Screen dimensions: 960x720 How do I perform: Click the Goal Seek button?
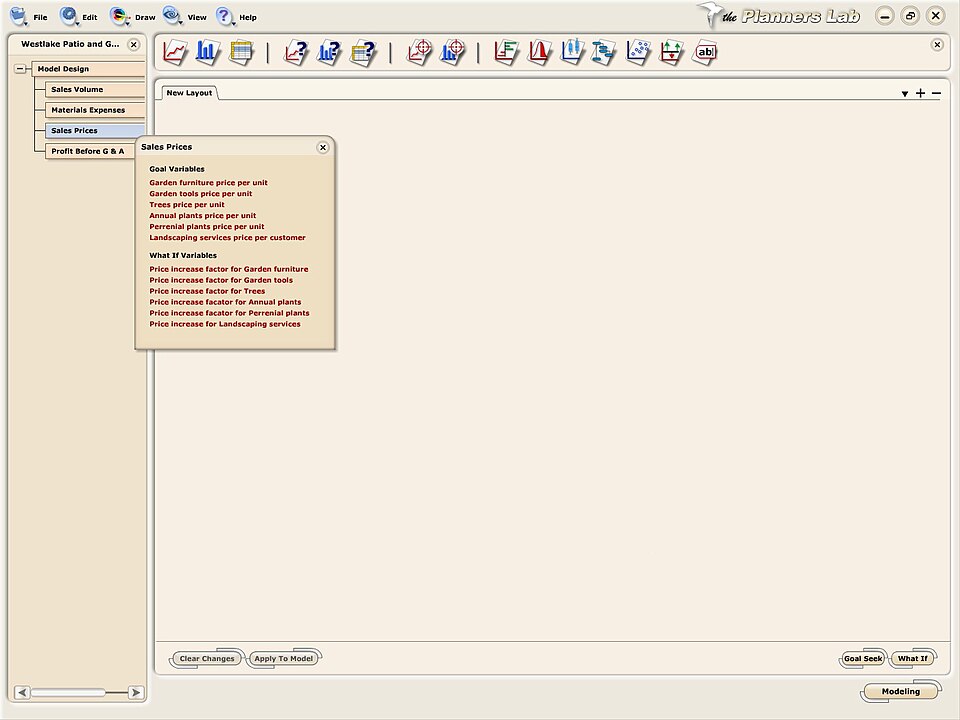(x=863, y=659)
